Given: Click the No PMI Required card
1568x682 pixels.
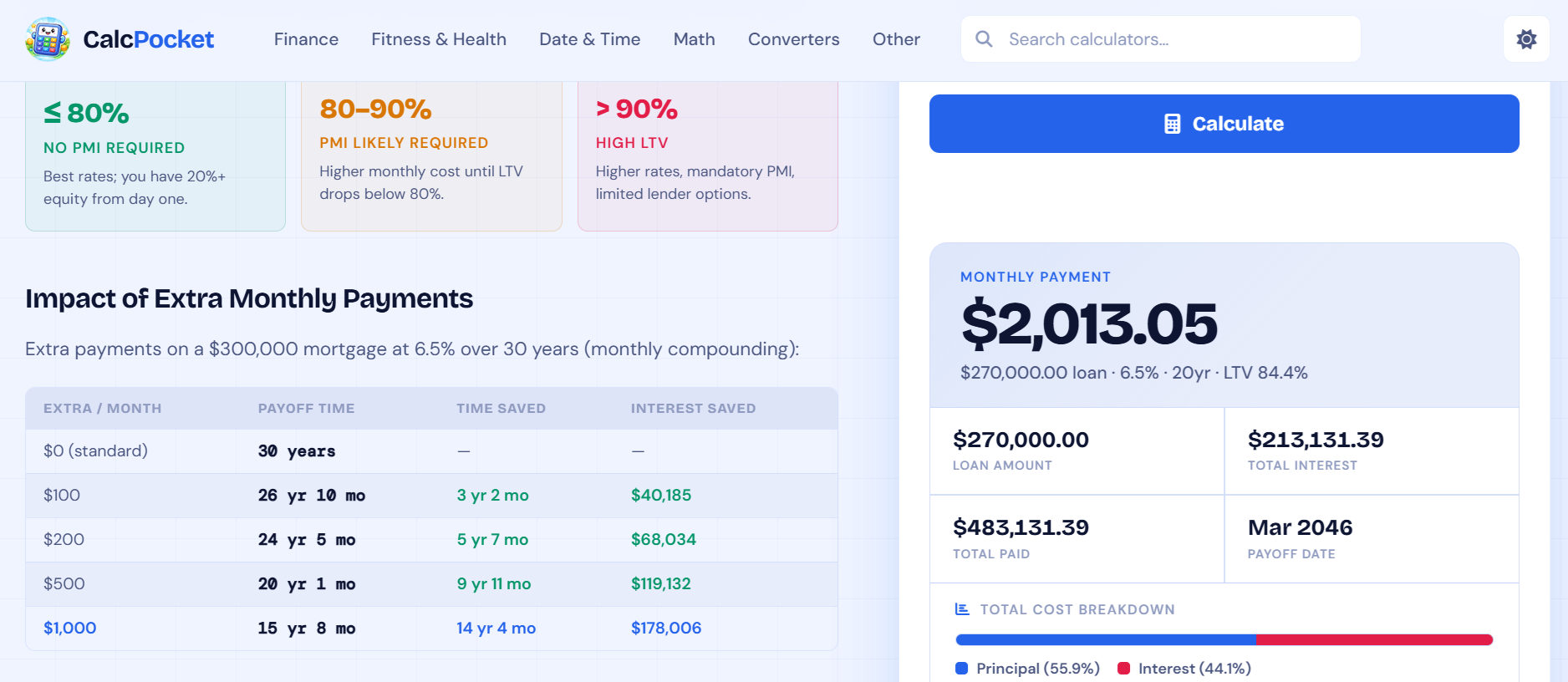Looking at the screenshot, I should (155, 155).
